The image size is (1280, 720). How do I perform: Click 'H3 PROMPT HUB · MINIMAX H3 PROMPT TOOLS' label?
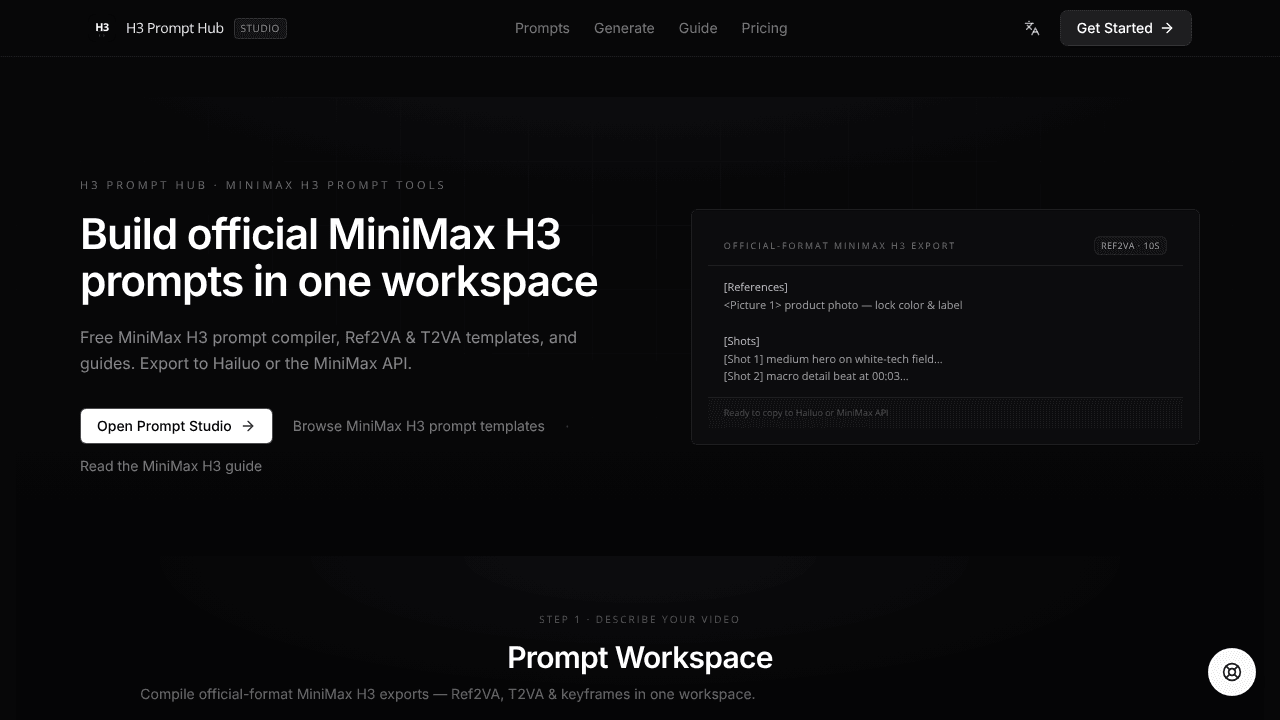tap(263, 185)
